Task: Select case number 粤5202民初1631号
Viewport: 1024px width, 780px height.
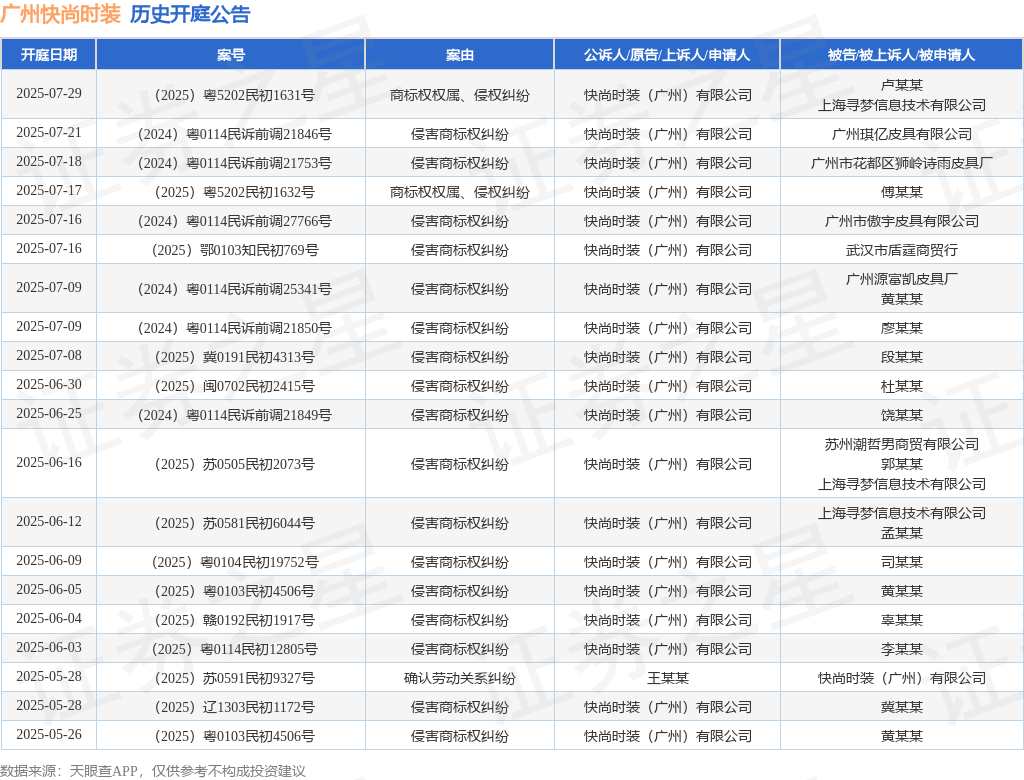Action: pos(234,95)
